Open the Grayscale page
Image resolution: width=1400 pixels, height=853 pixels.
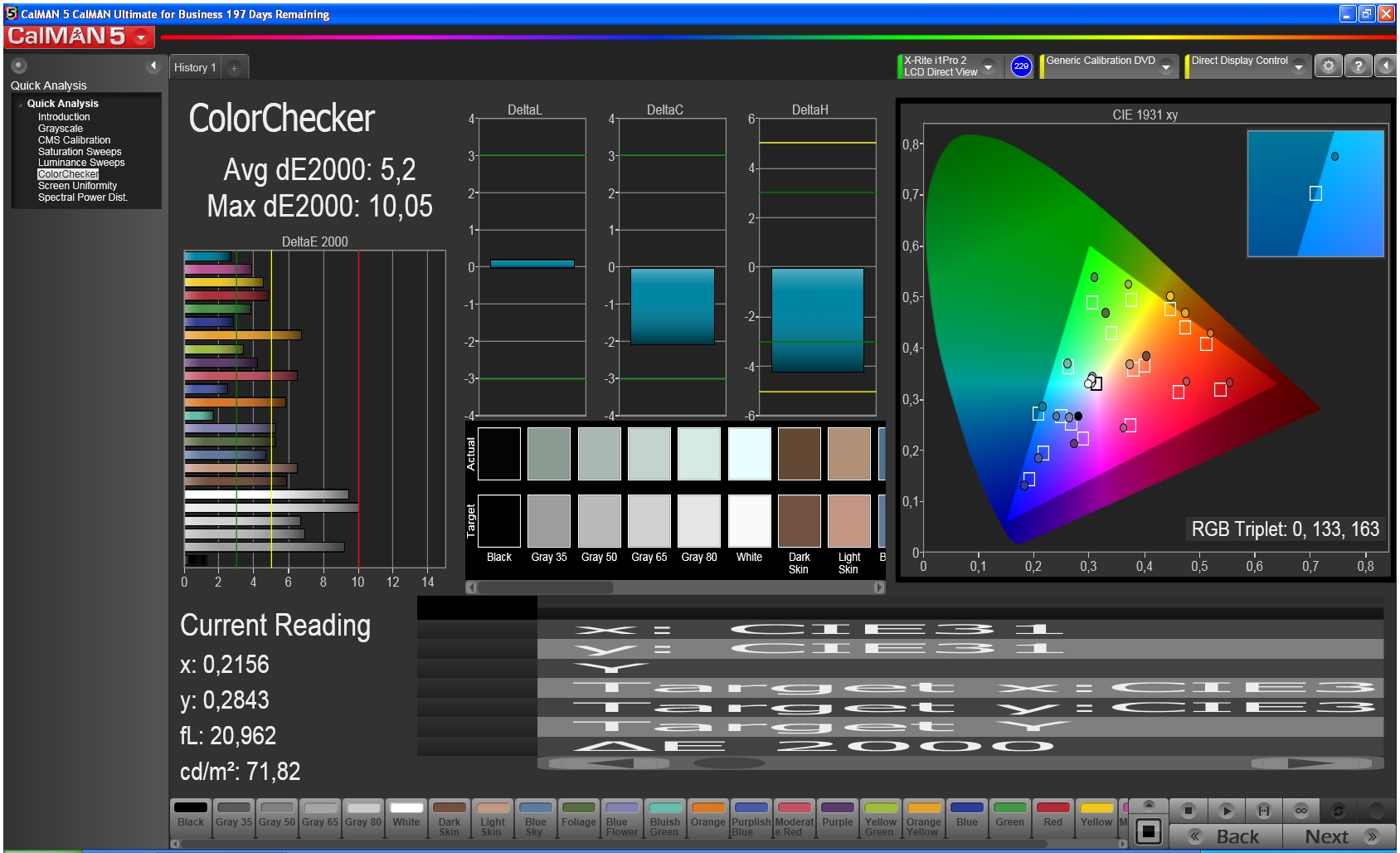point(61,129)
